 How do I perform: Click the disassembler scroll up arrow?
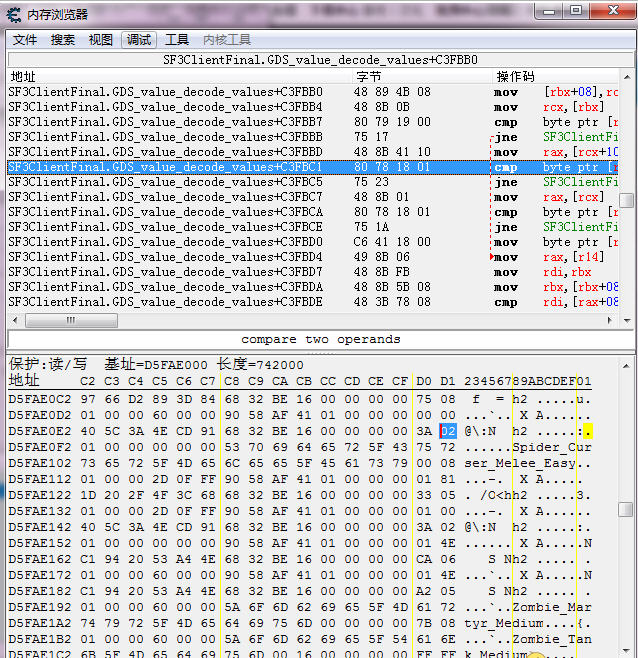(627, 77)
